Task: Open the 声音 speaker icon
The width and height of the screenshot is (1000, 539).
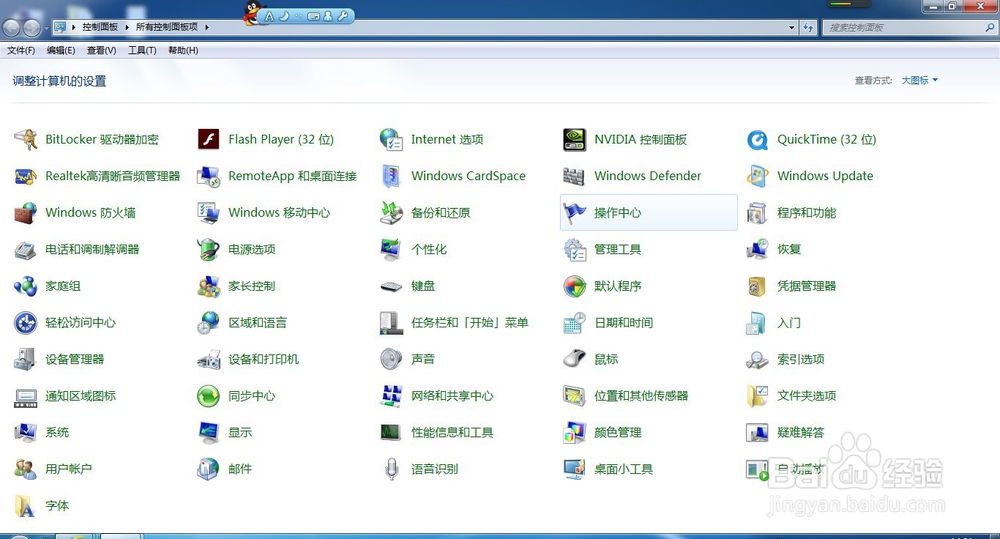Action: tap(391, 359)
